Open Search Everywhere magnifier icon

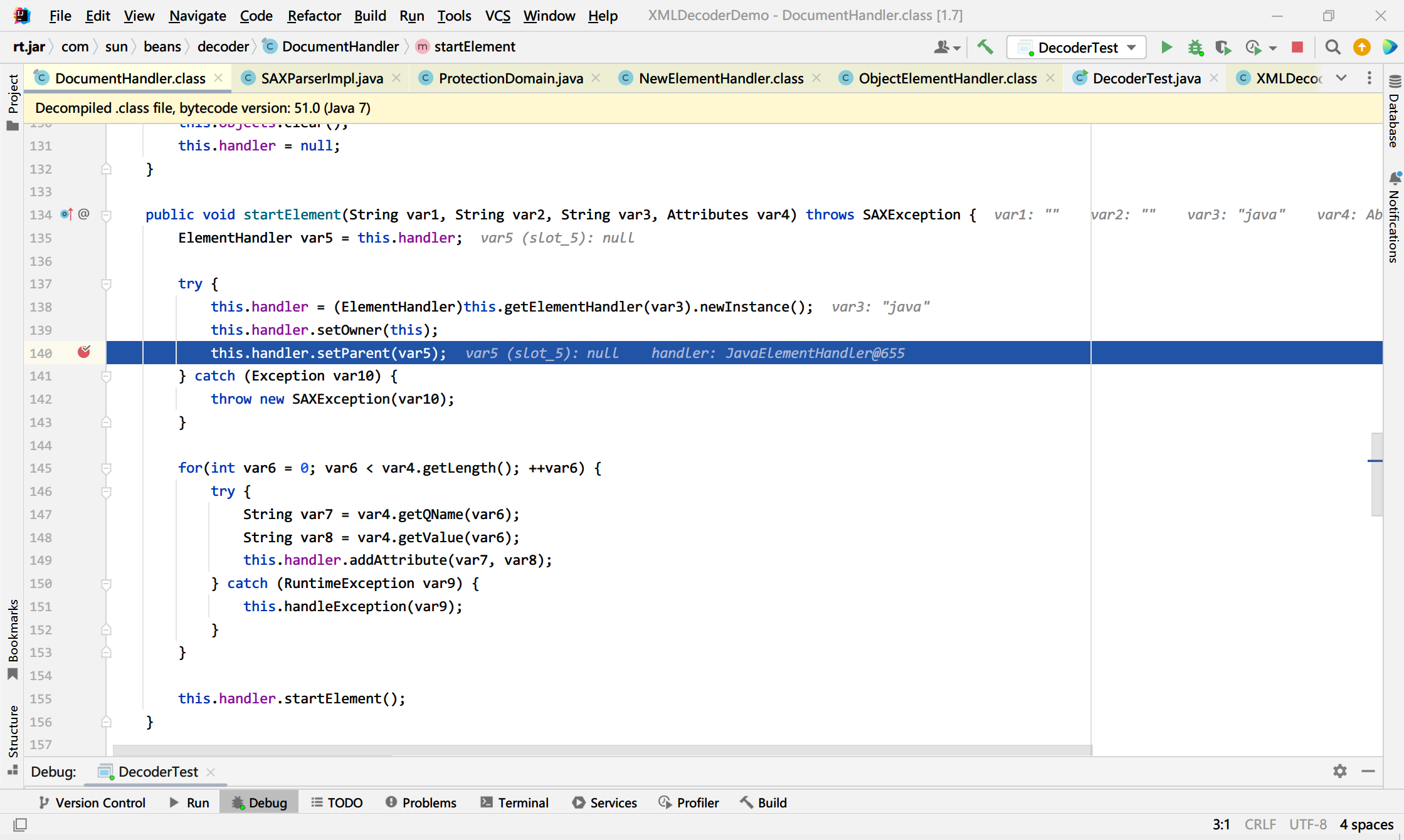1333,47
